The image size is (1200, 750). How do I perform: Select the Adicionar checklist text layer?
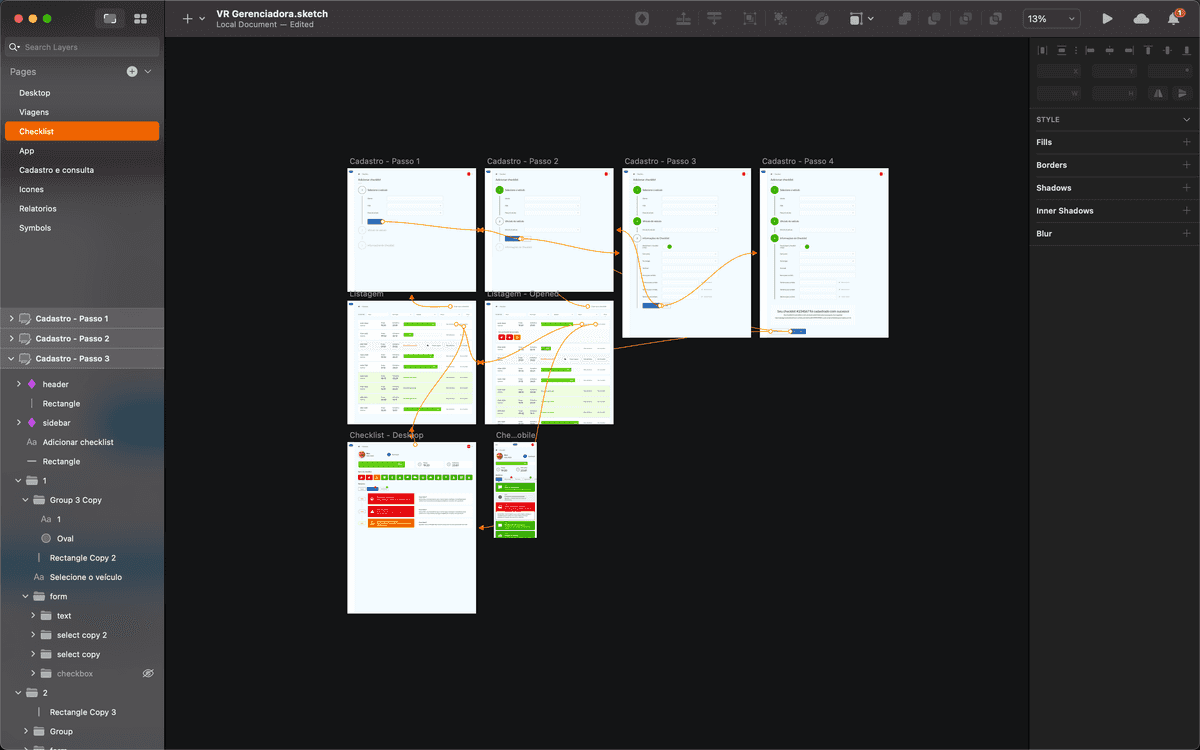[x=78, y=442]
